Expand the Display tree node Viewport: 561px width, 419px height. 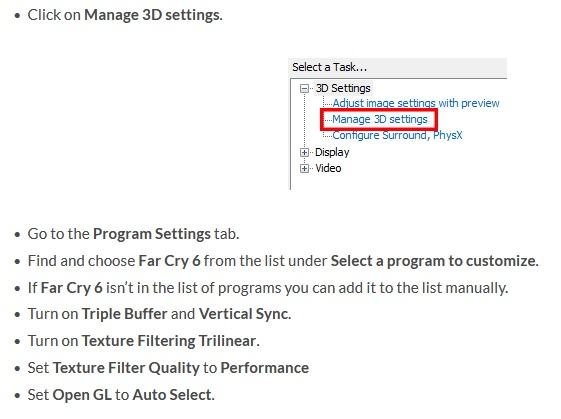[304, 152]
